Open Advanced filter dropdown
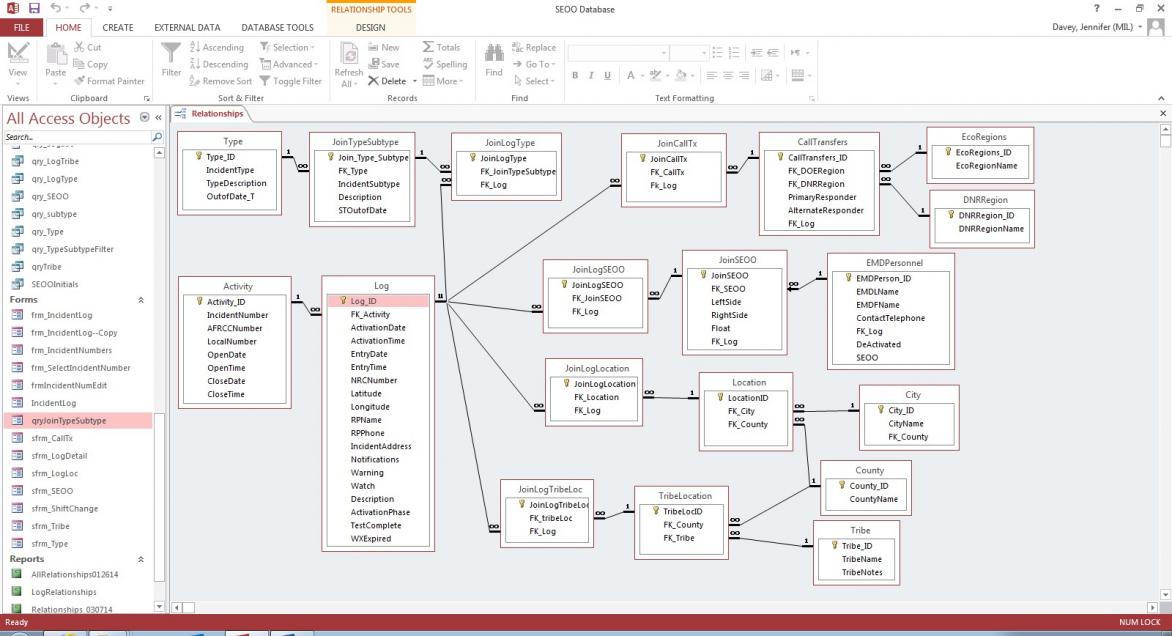Image resolution: width=1172 pixels, height=636 pixels. (289, 64)
